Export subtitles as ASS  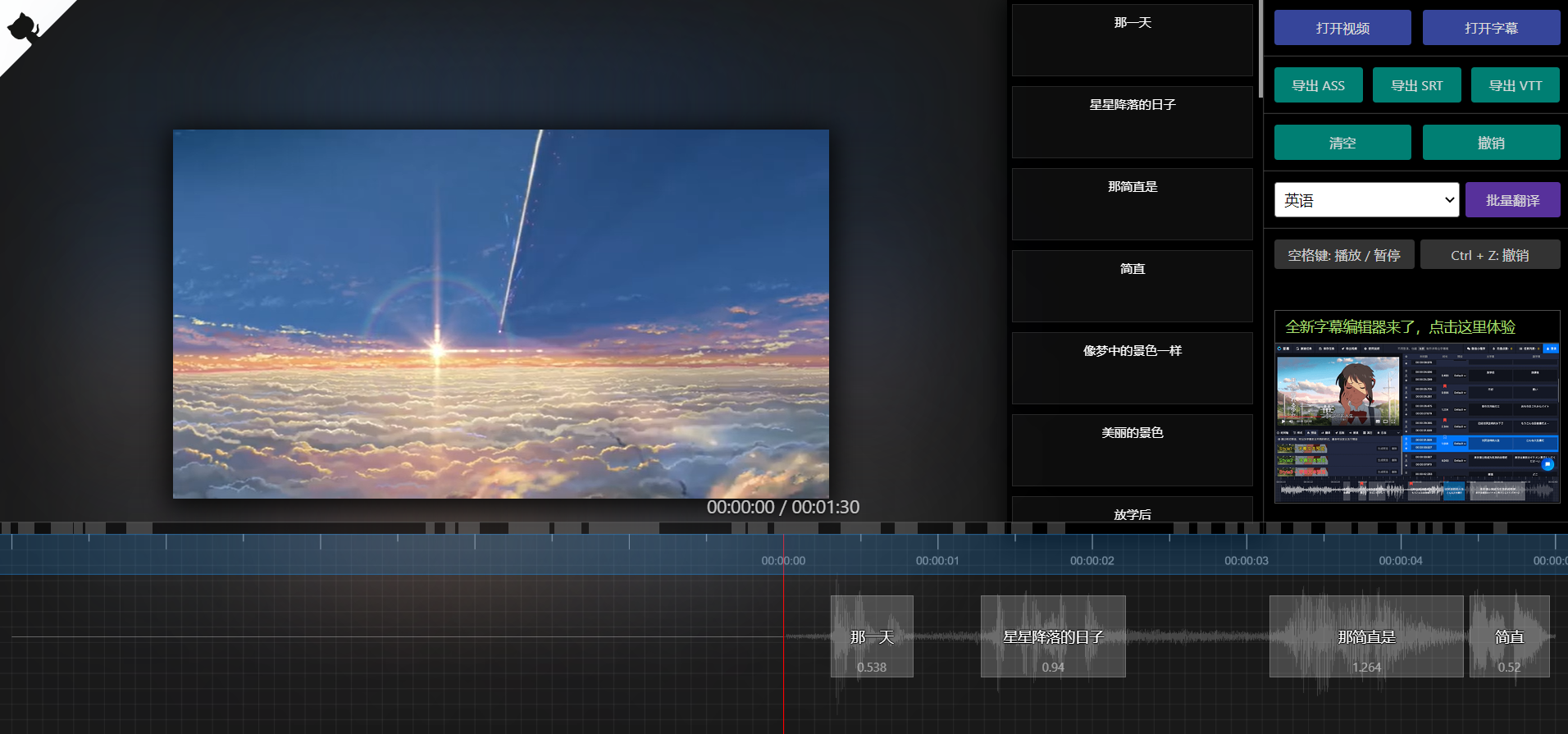[x=1318, y=85]
